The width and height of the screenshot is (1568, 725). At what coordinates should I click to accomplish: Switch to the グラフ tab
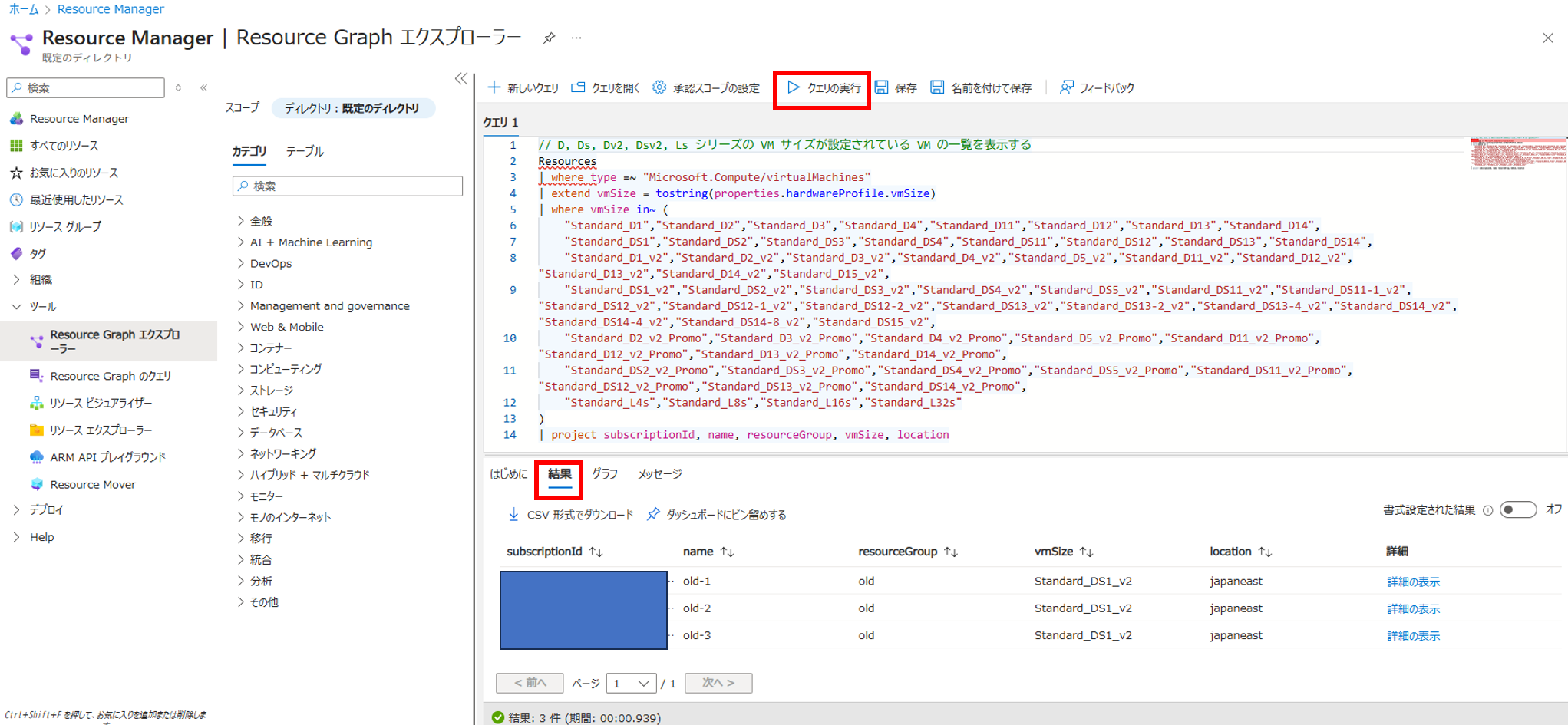tap(604, 474)
